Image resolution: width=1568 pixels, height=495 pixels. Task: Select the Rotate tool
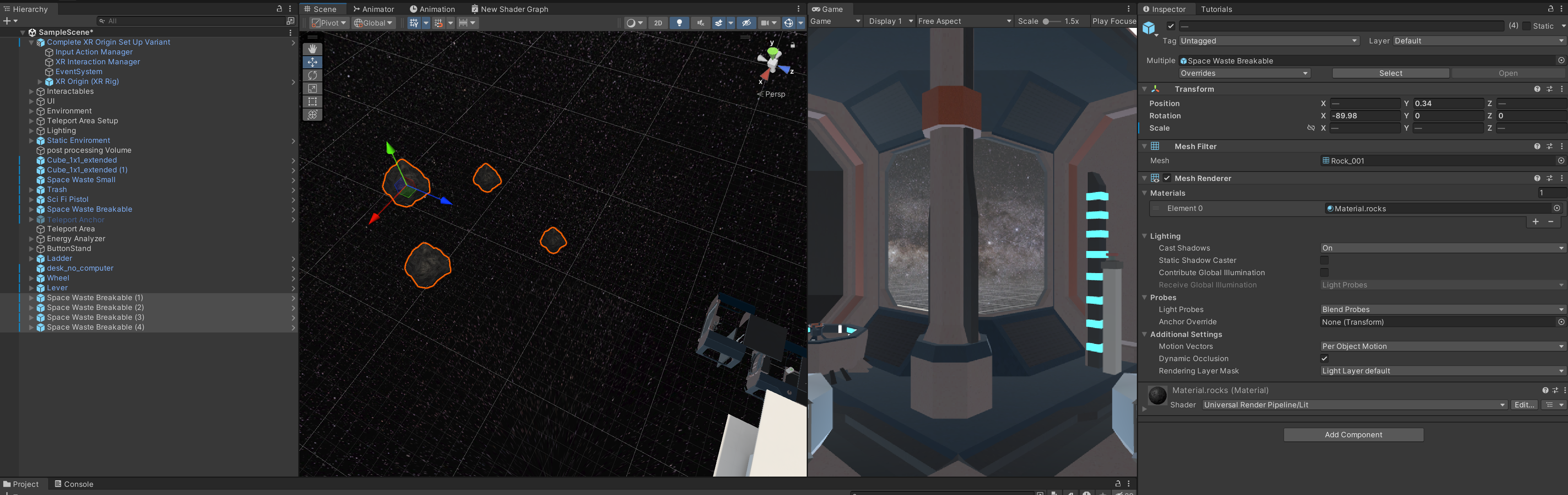point(312,75)
